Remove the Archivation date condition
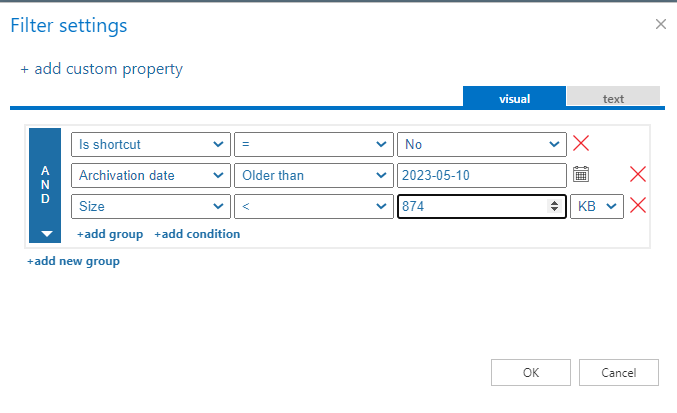The width and height of the screenshot is (677, 413). point(638,175)
